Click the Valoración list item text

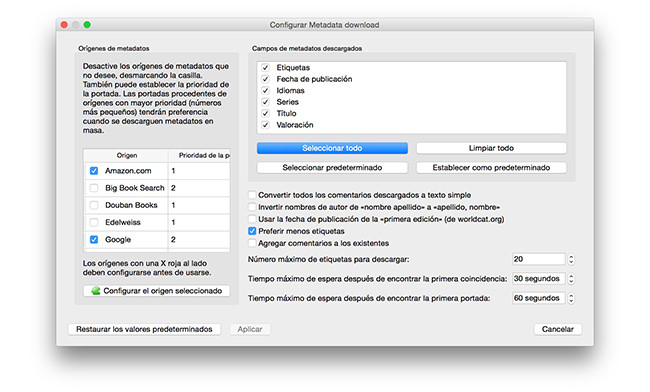(295, 125)
